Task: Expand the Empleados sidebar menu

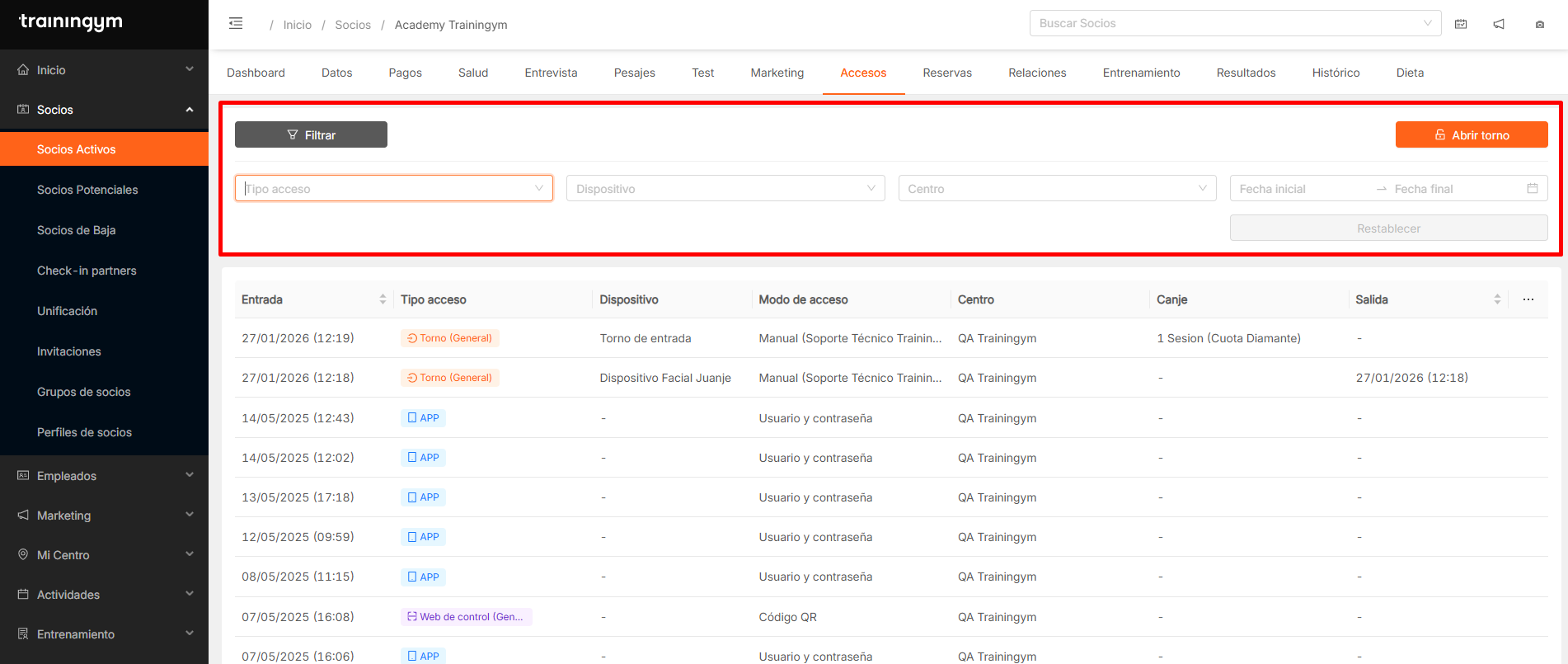Action: [x=104, y=476]
